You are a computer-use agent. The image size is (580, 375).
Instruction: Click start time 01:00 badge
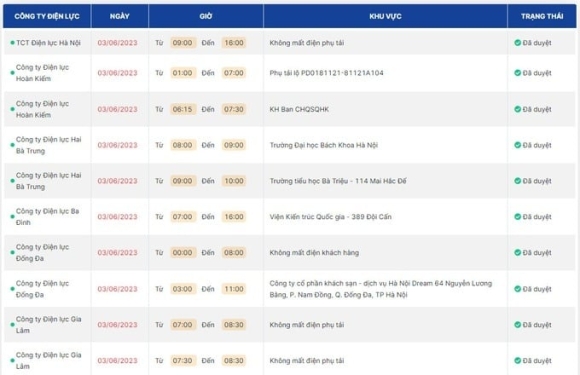click(x=183, y=73)
